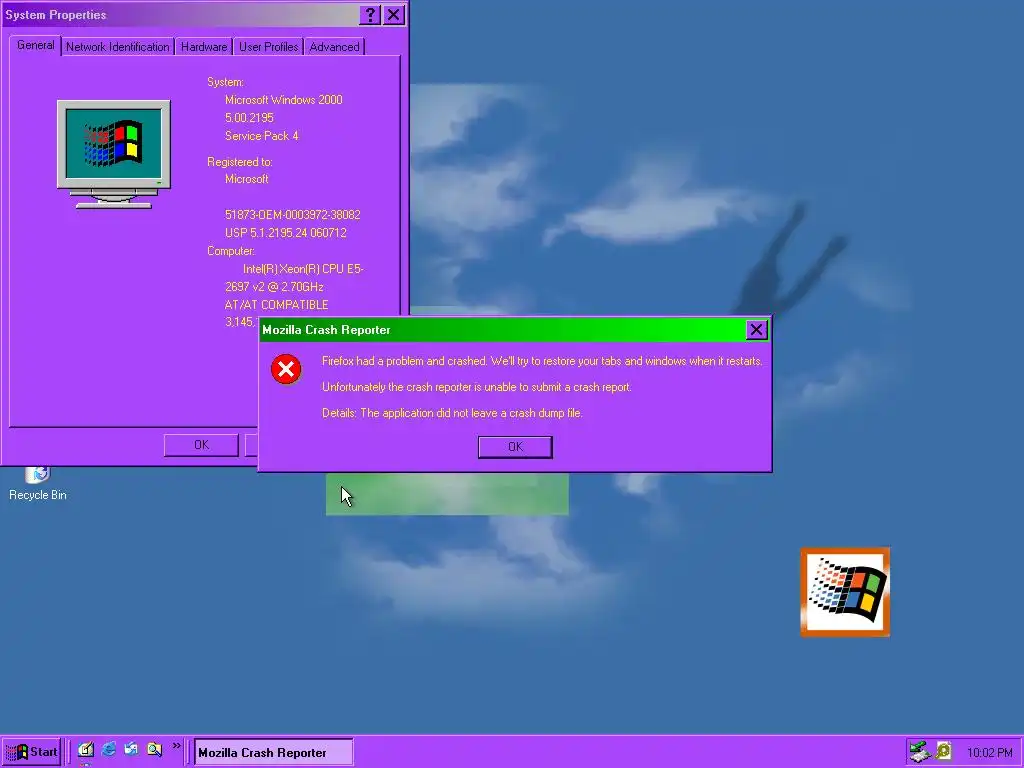Image resolution: width=1024 pixels, height=768 pixels.
Task: Click the 10:02 PM clock
Action: 989,753
